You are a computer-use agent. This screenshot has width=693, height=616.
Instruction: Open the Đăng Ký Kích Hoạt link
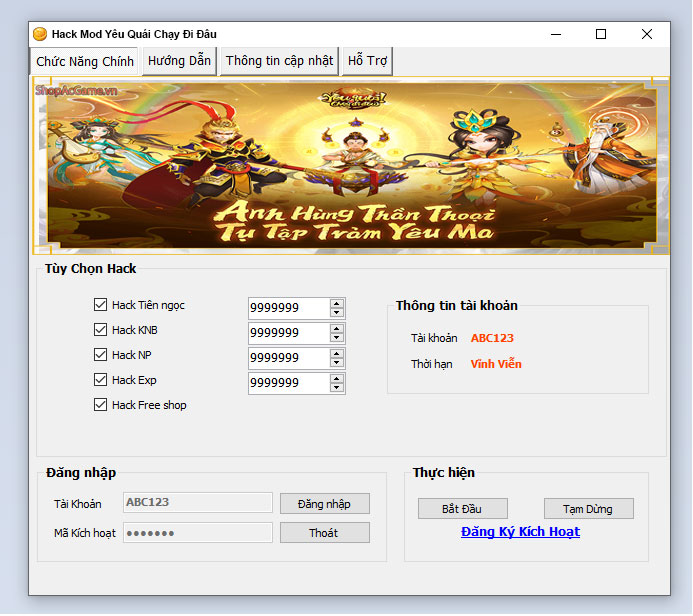[520, 532]
